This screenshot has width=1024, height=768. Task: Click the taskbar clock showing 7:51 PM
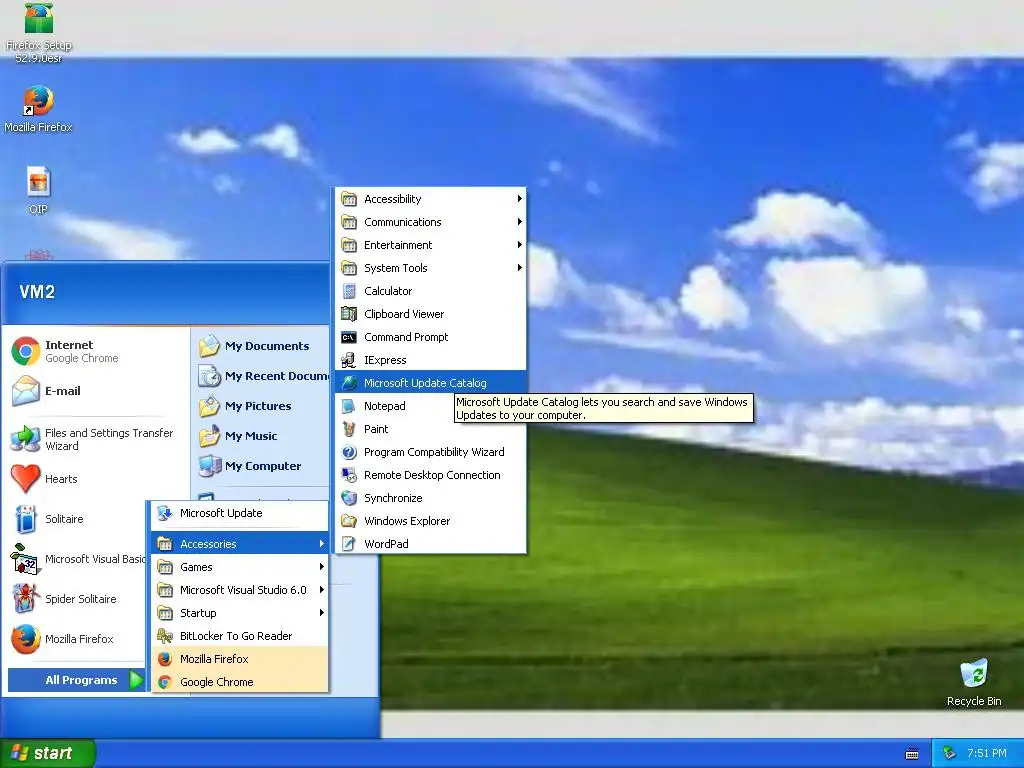pyautogui.click(x=987, y=754)
